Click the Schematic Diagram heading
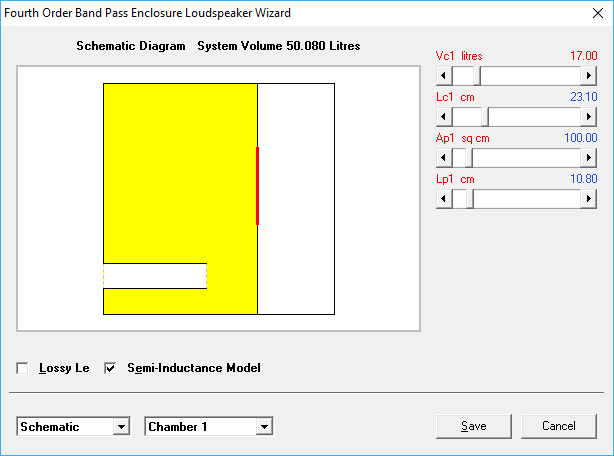Image resolution: width=614 pixels, height=456 pixels. point(131,46)
